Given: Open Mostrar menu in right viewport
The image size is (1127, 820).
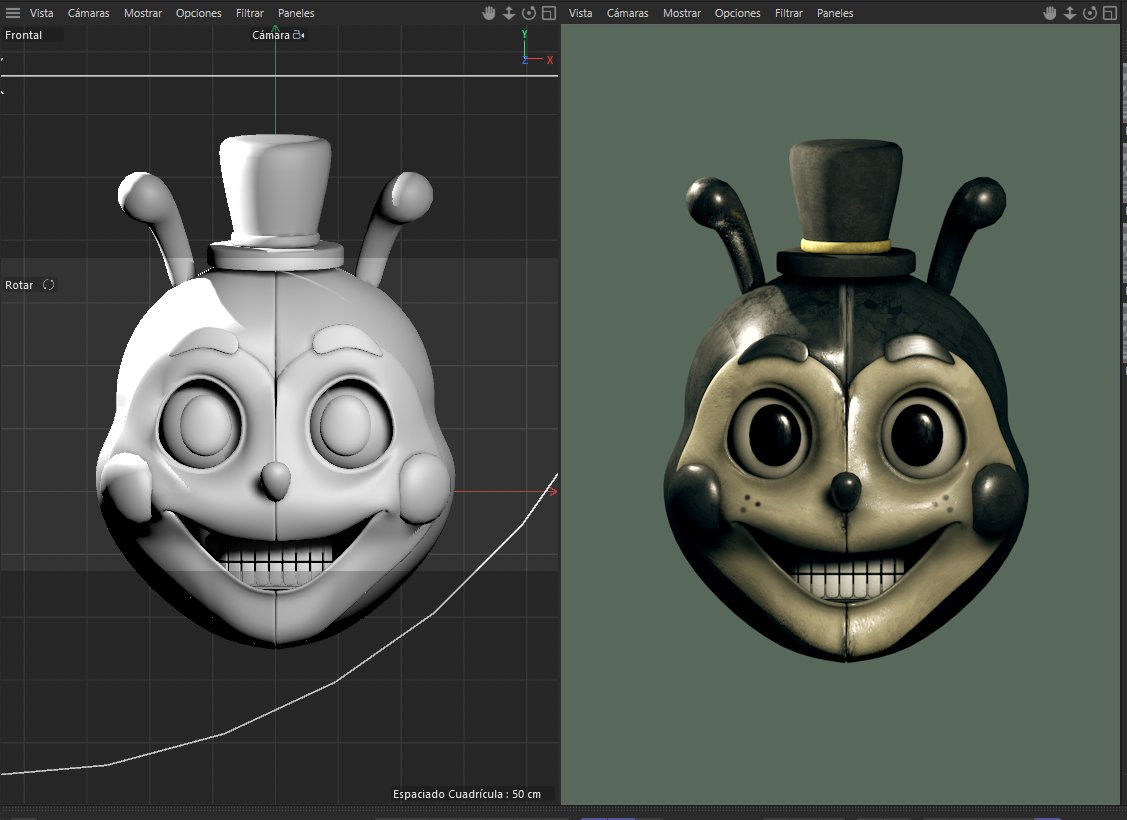Looking at the screenshot, I should tap(682, 13).
